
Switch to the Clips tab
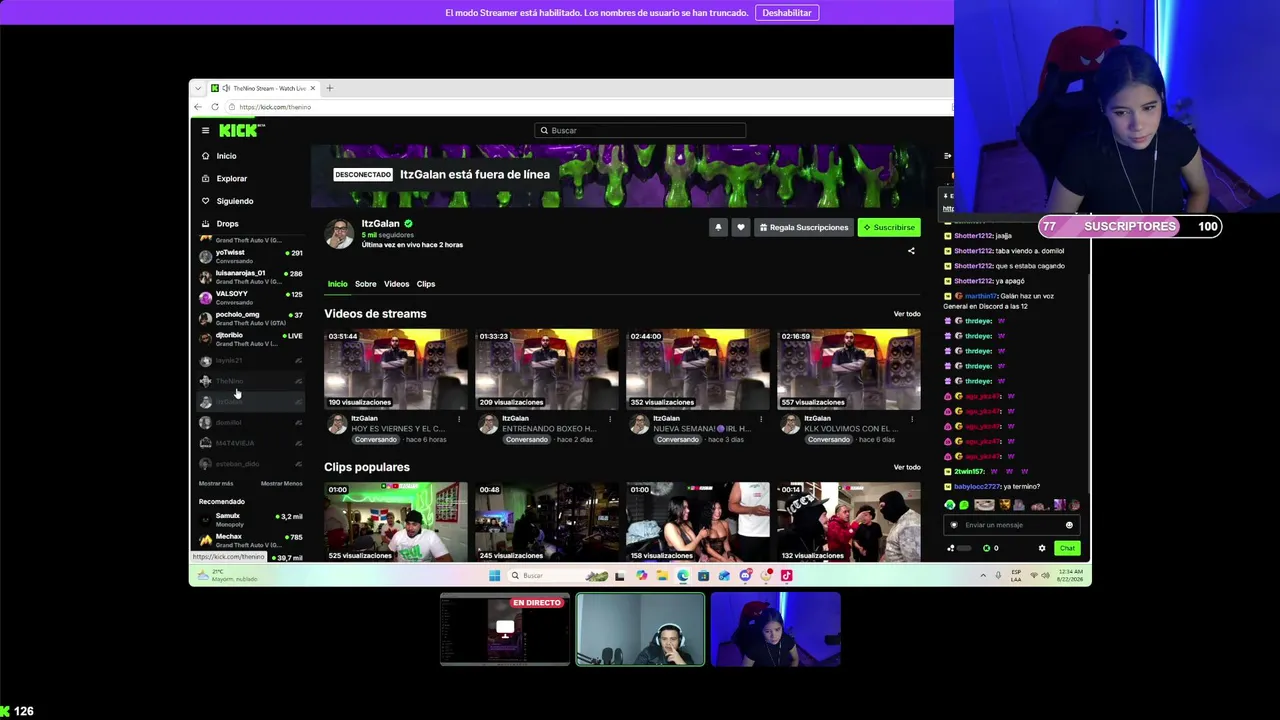pos(426,284)
